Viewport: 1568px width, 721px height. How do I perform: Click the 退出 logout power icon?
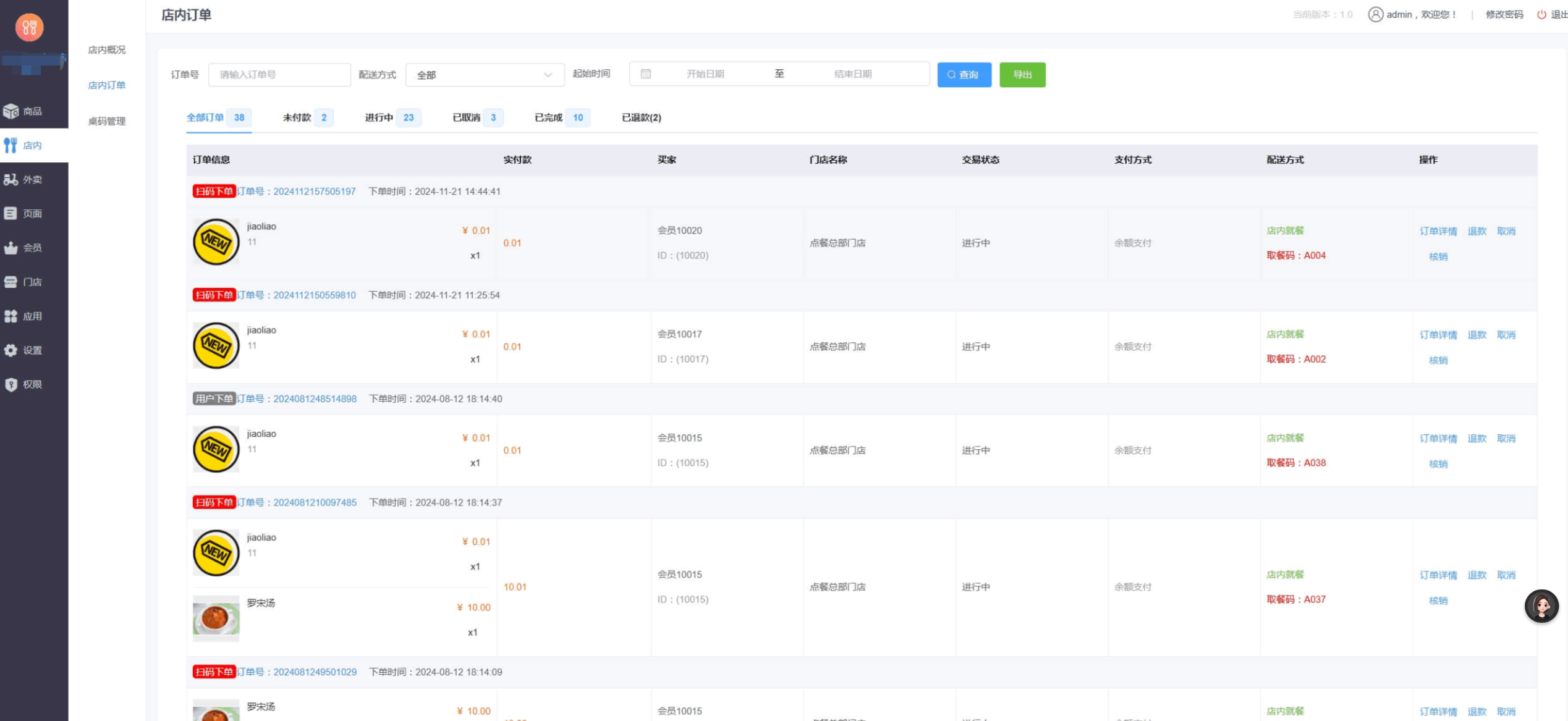pyautogui.click(x=1542, y=14)
